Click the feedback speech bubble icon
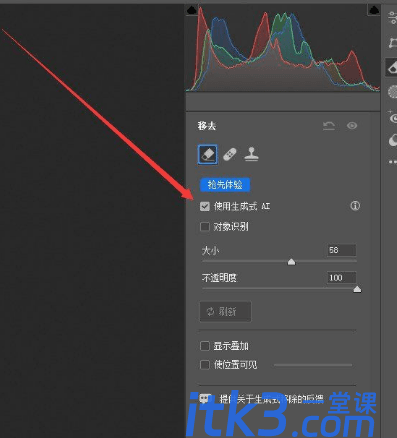The width and height of the screenshot is (397, 438). coord(205,398)
